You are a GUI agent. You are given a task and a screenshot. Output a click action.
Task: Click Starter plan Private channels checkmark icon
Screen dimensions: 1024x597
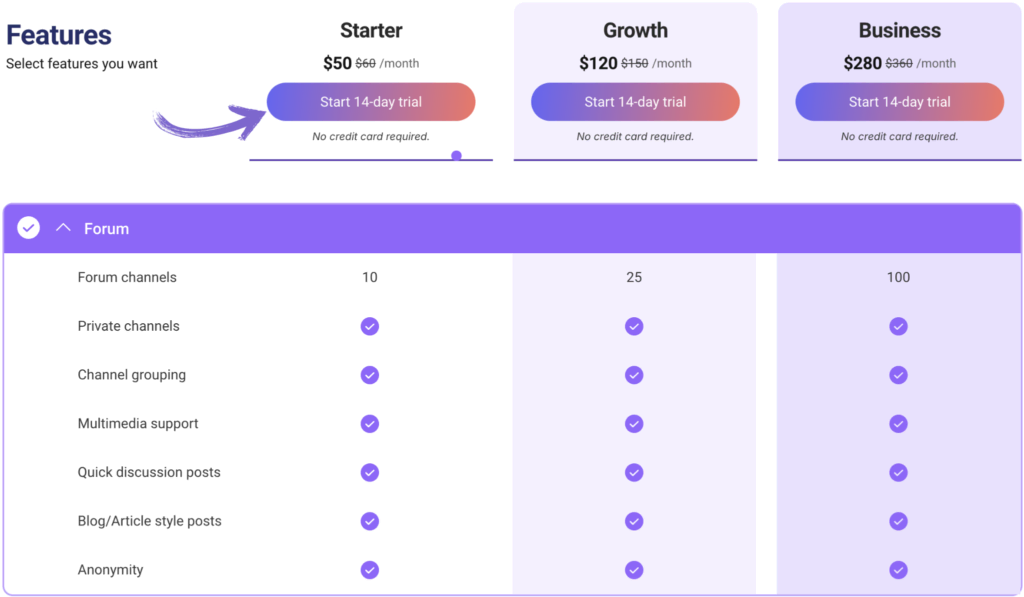click(370, 326)
